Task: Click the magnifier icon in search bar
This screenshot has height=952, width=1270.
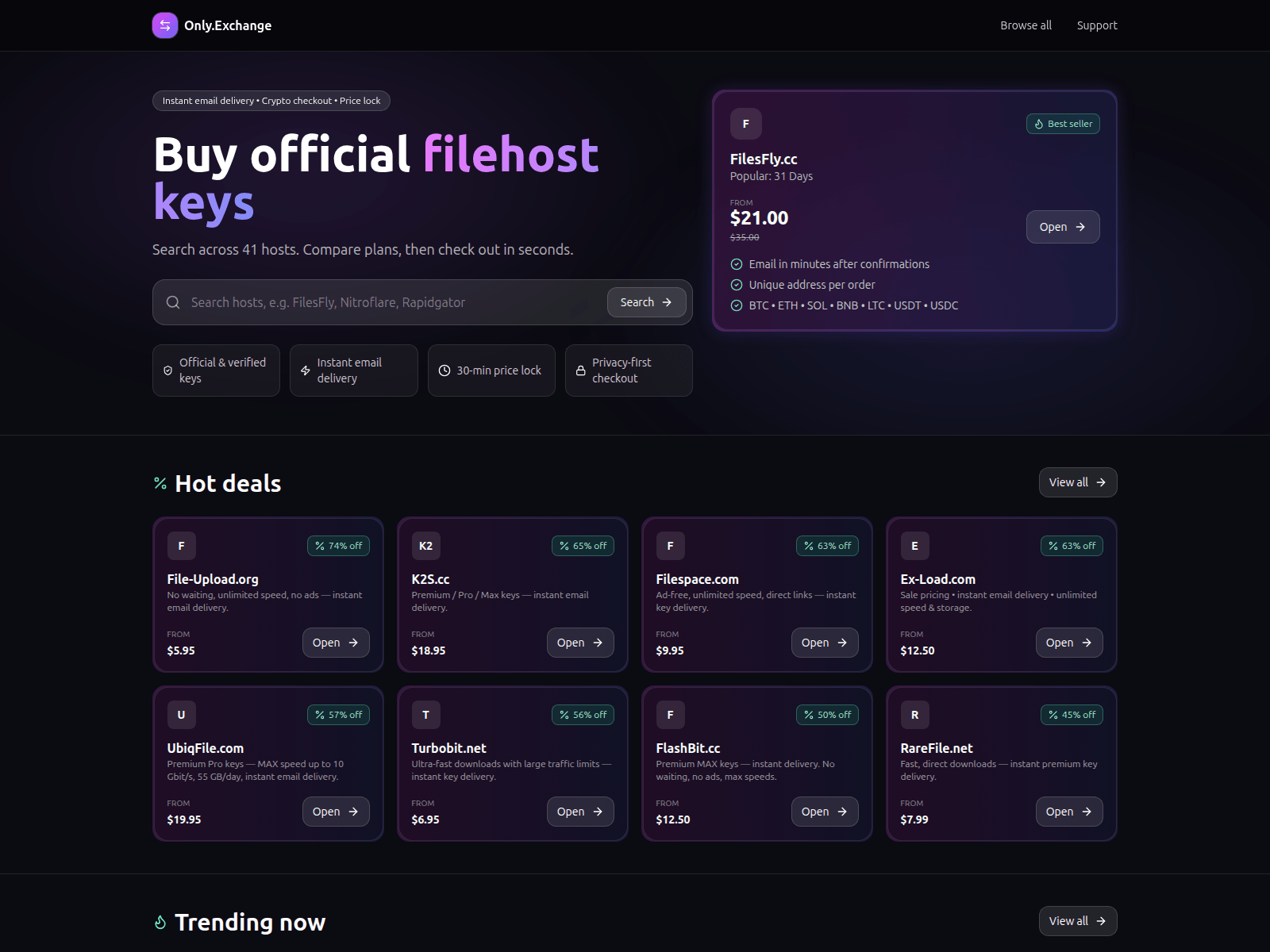Action: click(173, 302)
